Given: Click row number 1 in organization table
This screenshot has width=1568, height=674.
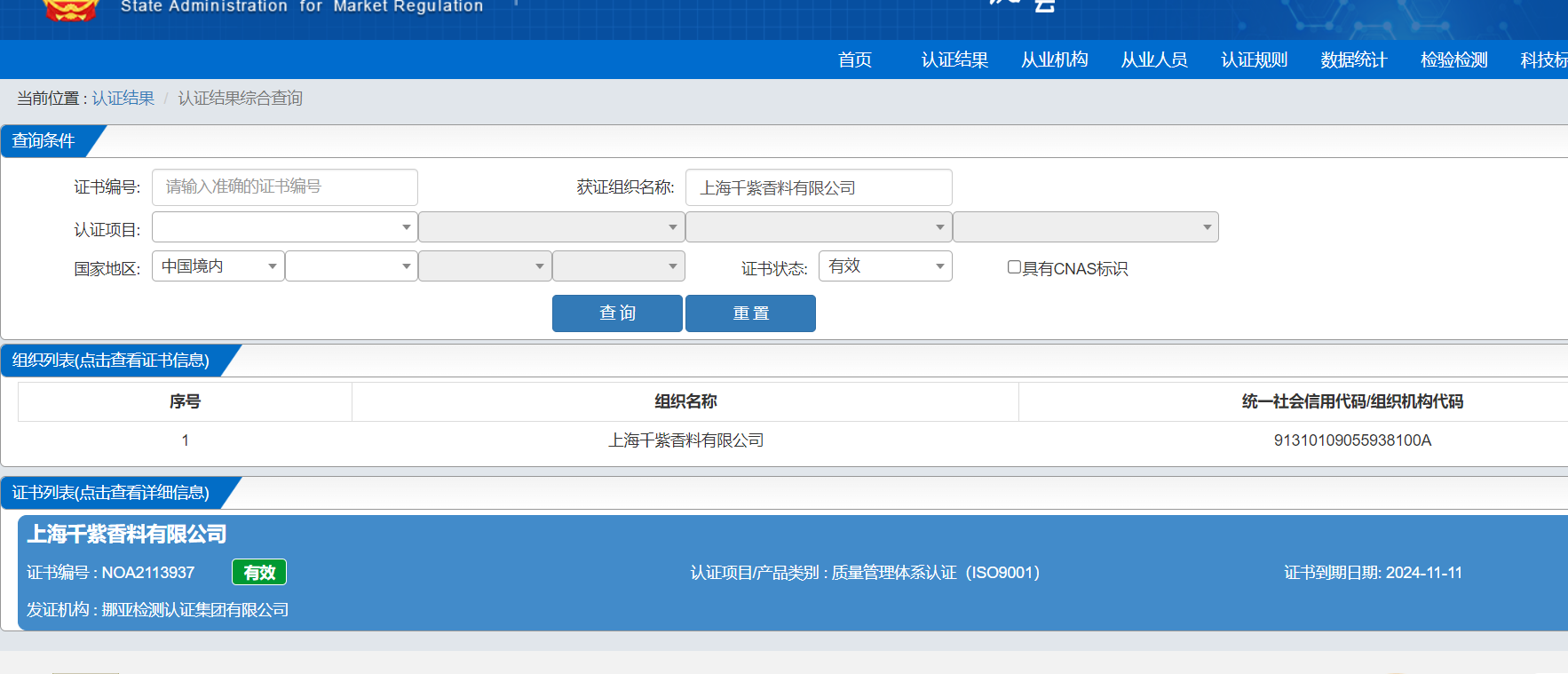Looking at the screenshot, I should point(185,440).
